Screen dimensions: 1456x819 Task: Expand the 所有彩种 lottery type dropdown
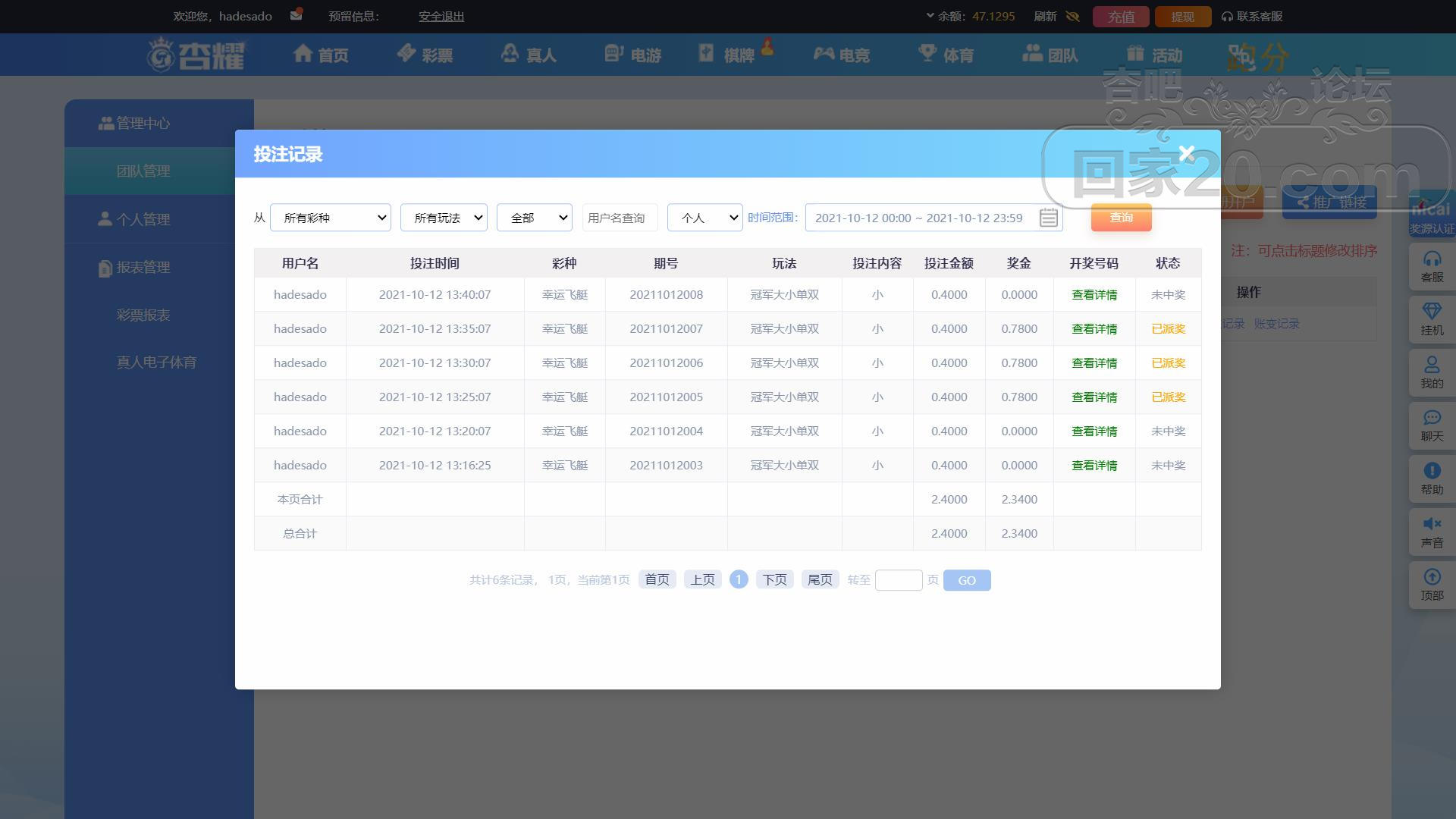pos(331,218)
